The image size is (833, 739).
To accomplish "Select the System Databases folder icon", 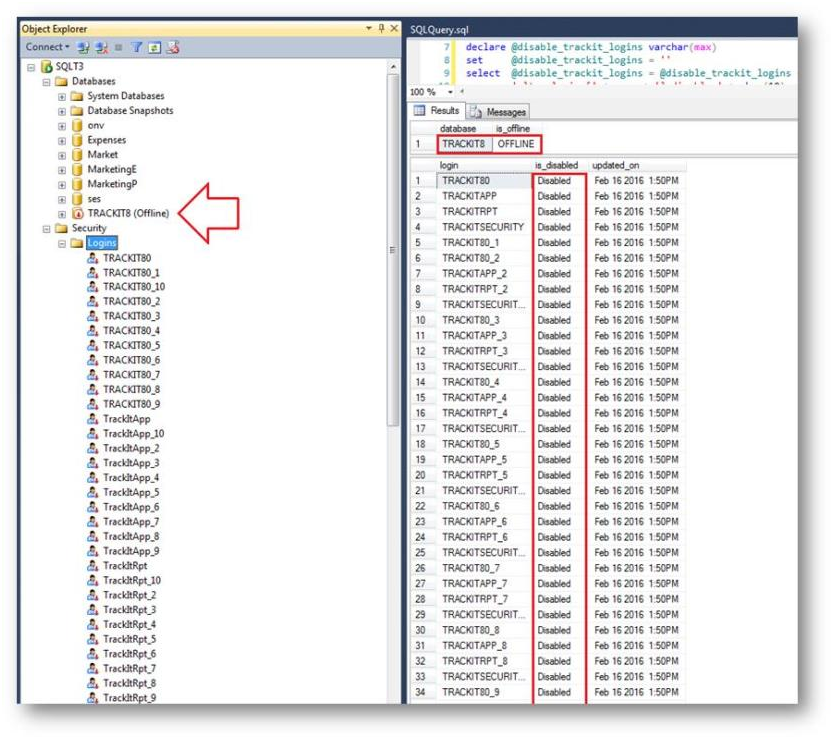I will pos(78,96).
